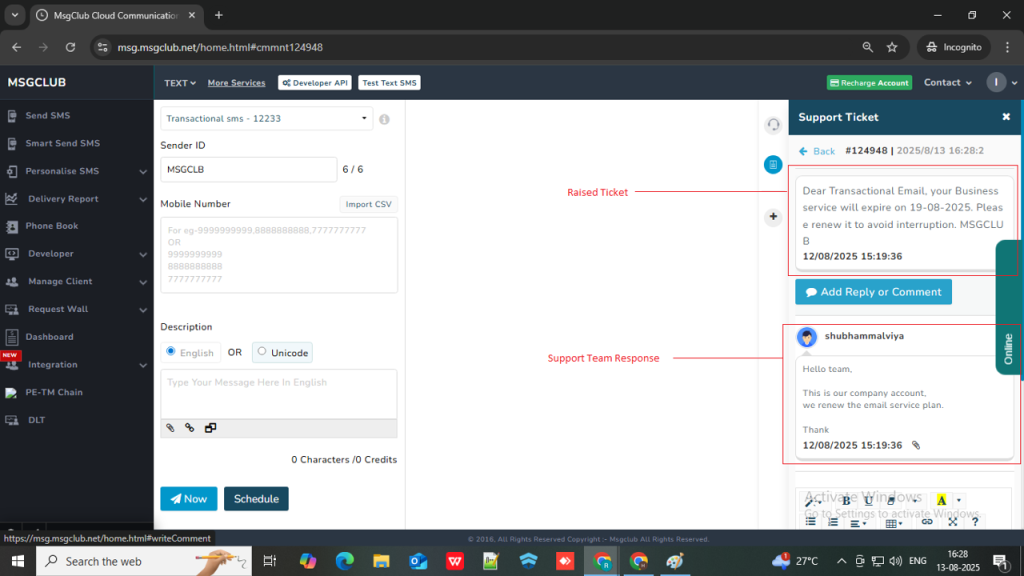Click the MSGCLUB logo

37,82
